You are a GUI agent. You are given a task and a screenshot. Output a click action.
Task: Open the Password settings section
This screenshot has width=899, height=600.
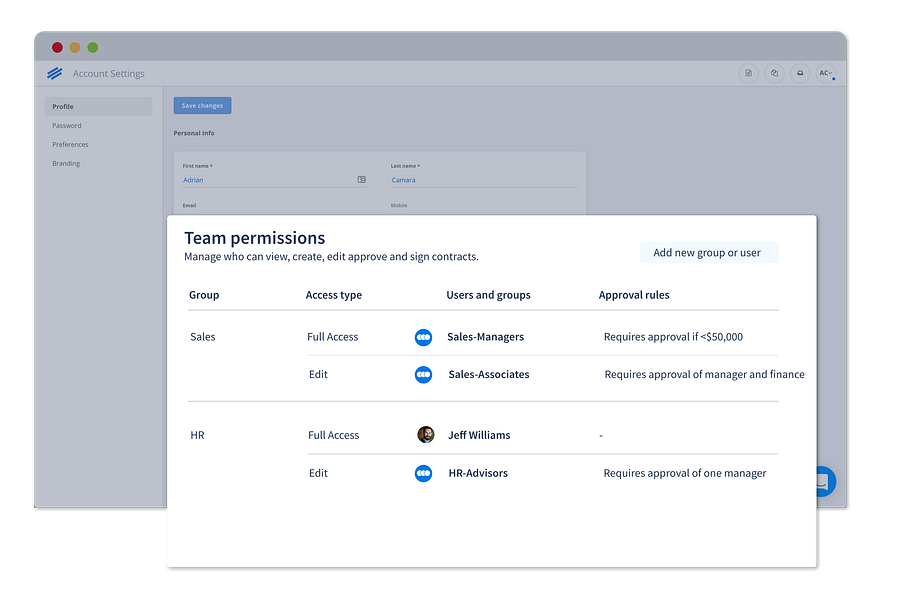click(x=67, y=126)
